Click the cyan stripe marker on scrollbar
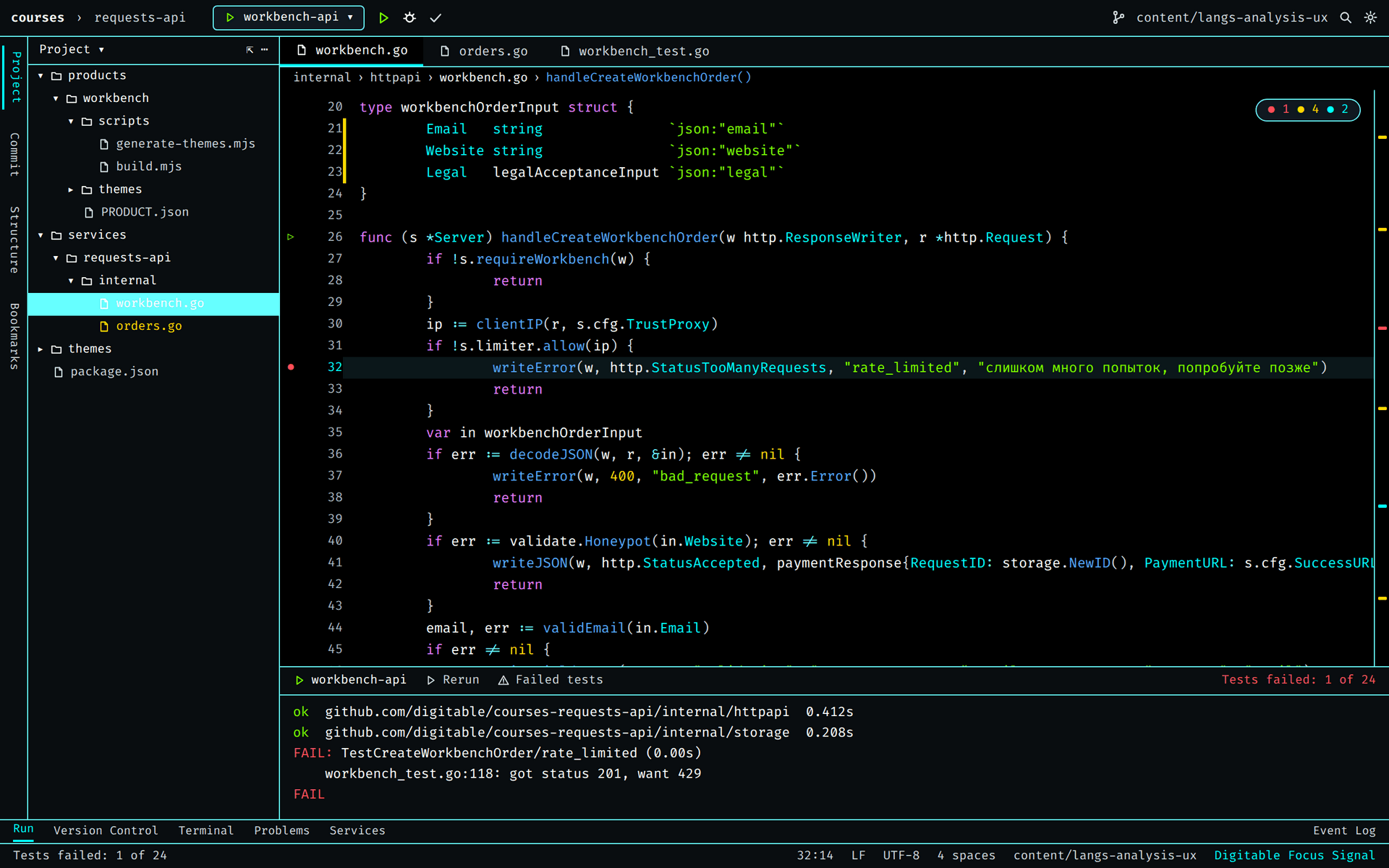The height and width of the screenshot is (868, 1389). click(x=1382, y=506)
